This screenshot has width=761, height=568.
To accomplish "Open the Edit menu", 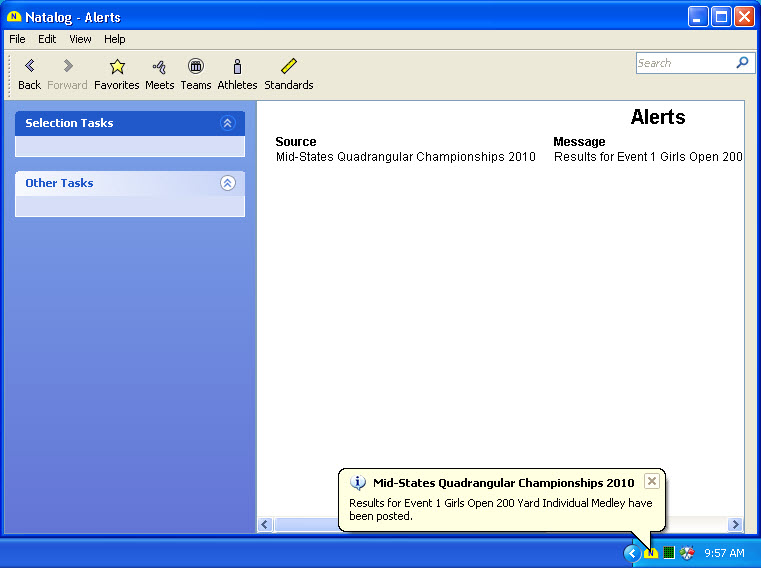I will pos(47,39).
